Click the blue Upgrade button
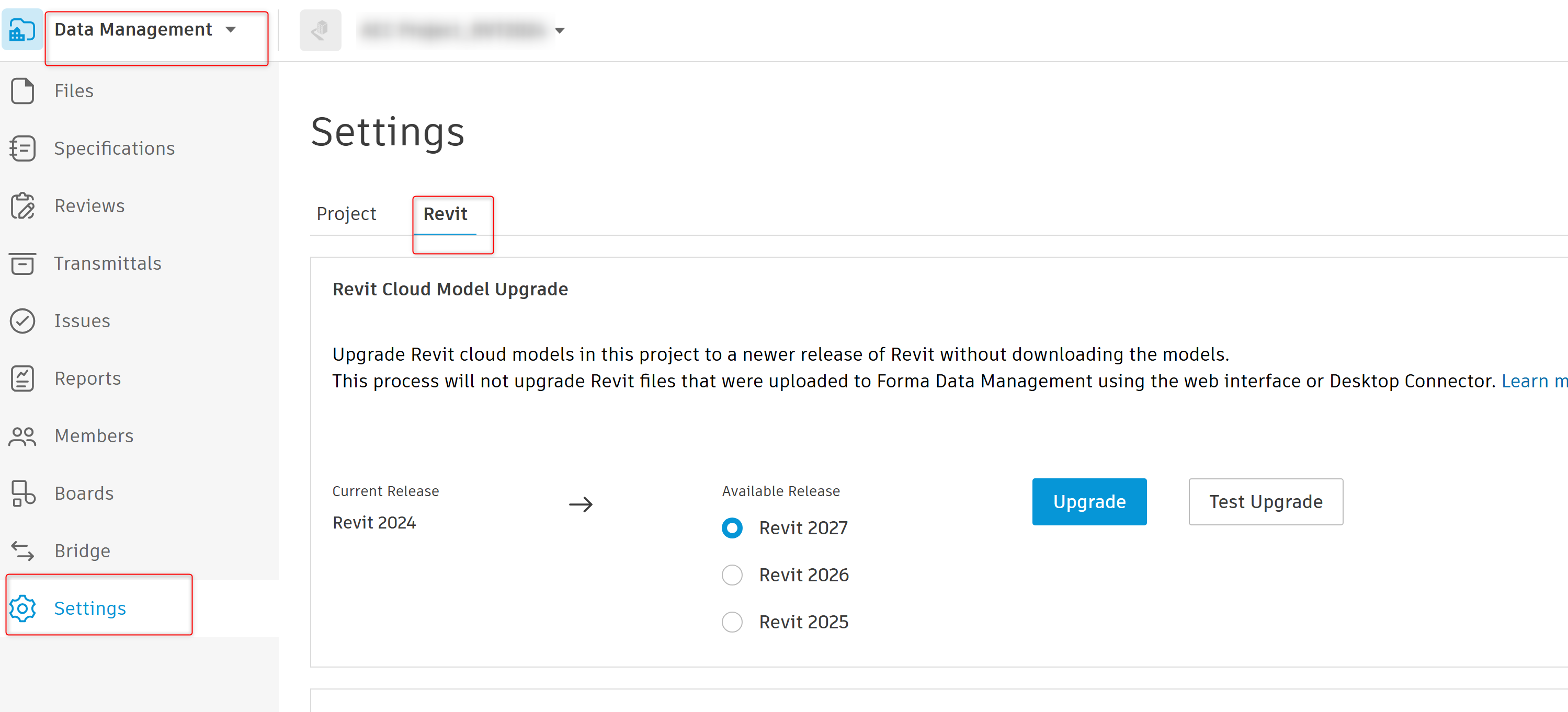The width and height of the screenshot is (1568, 712). tap(1089, 502)
